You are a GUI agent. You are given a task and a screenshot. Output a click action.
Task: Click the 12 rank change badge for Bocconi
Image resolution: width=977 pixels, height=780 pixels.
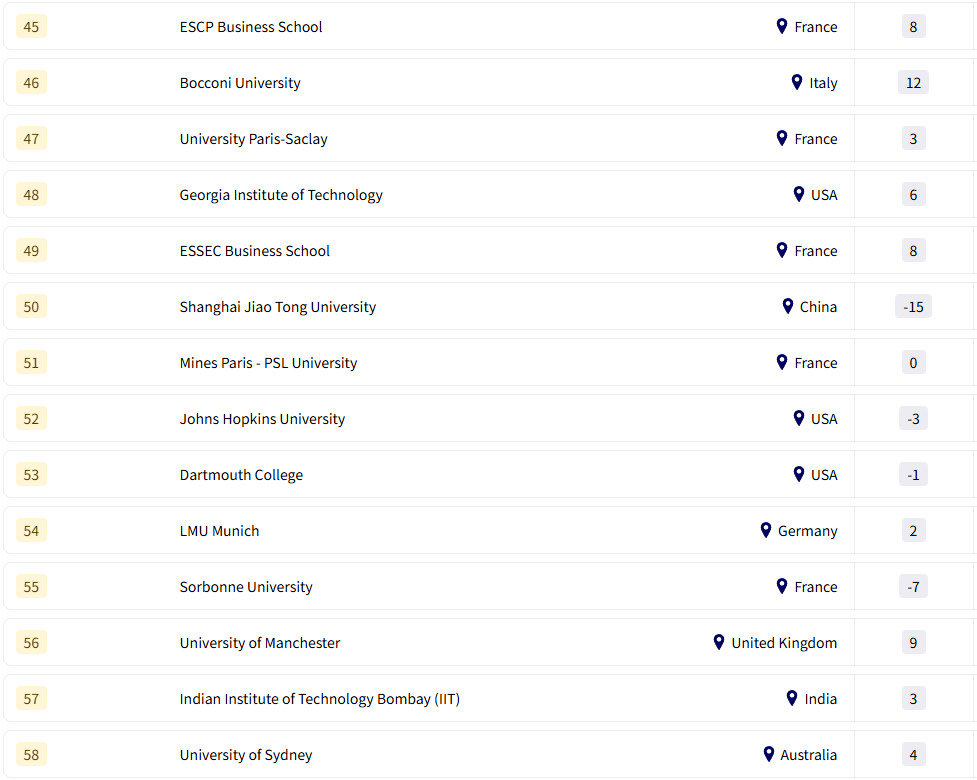point(913,83)
